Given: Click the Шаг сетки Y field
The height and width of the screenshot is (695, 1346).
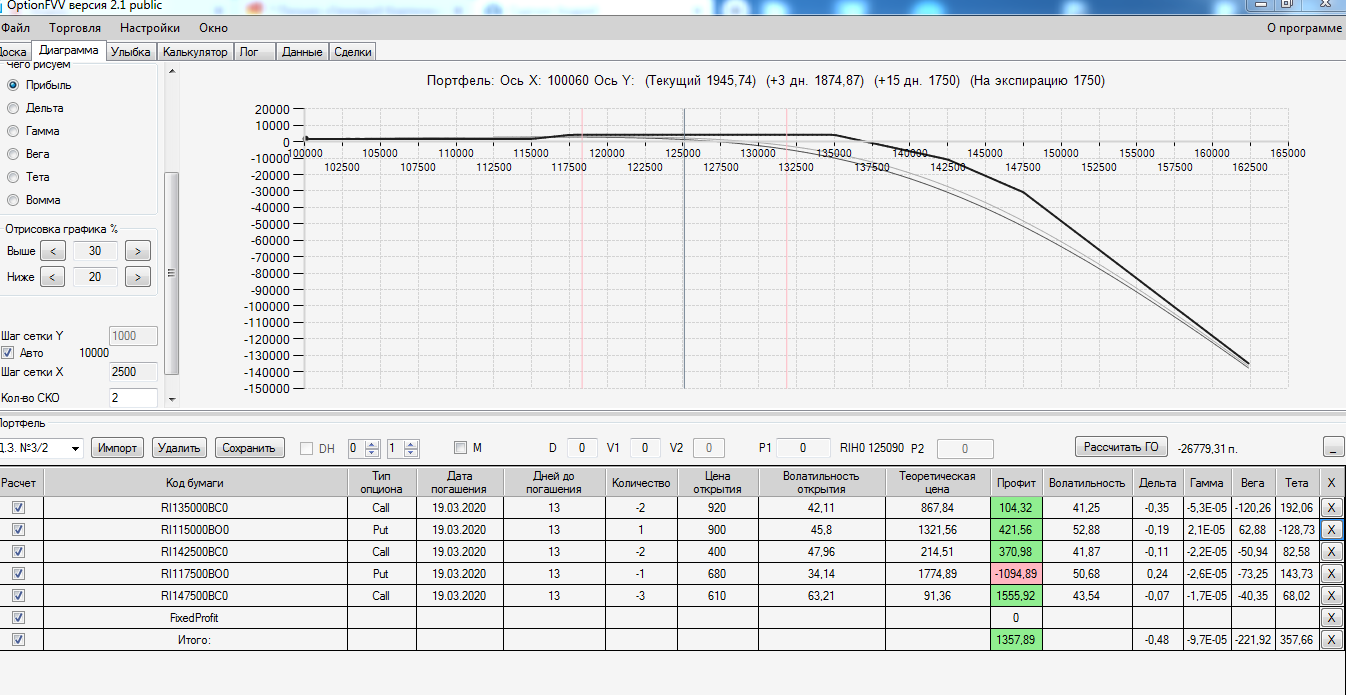Looking at the screenshot, I should click(x=133, y=336).
